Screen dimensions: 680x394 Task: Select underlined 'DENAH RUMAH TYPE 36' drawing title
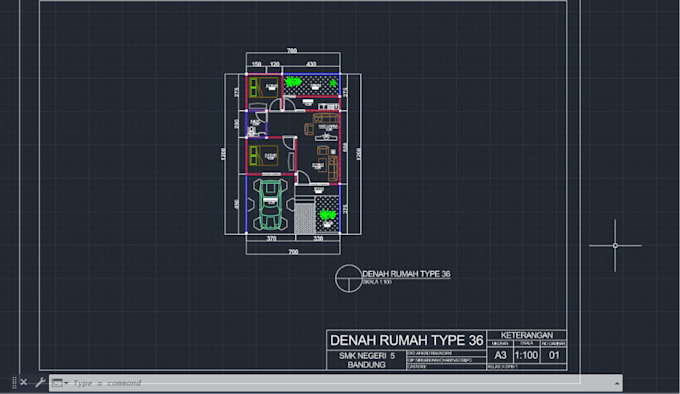(x=406, y=274)
